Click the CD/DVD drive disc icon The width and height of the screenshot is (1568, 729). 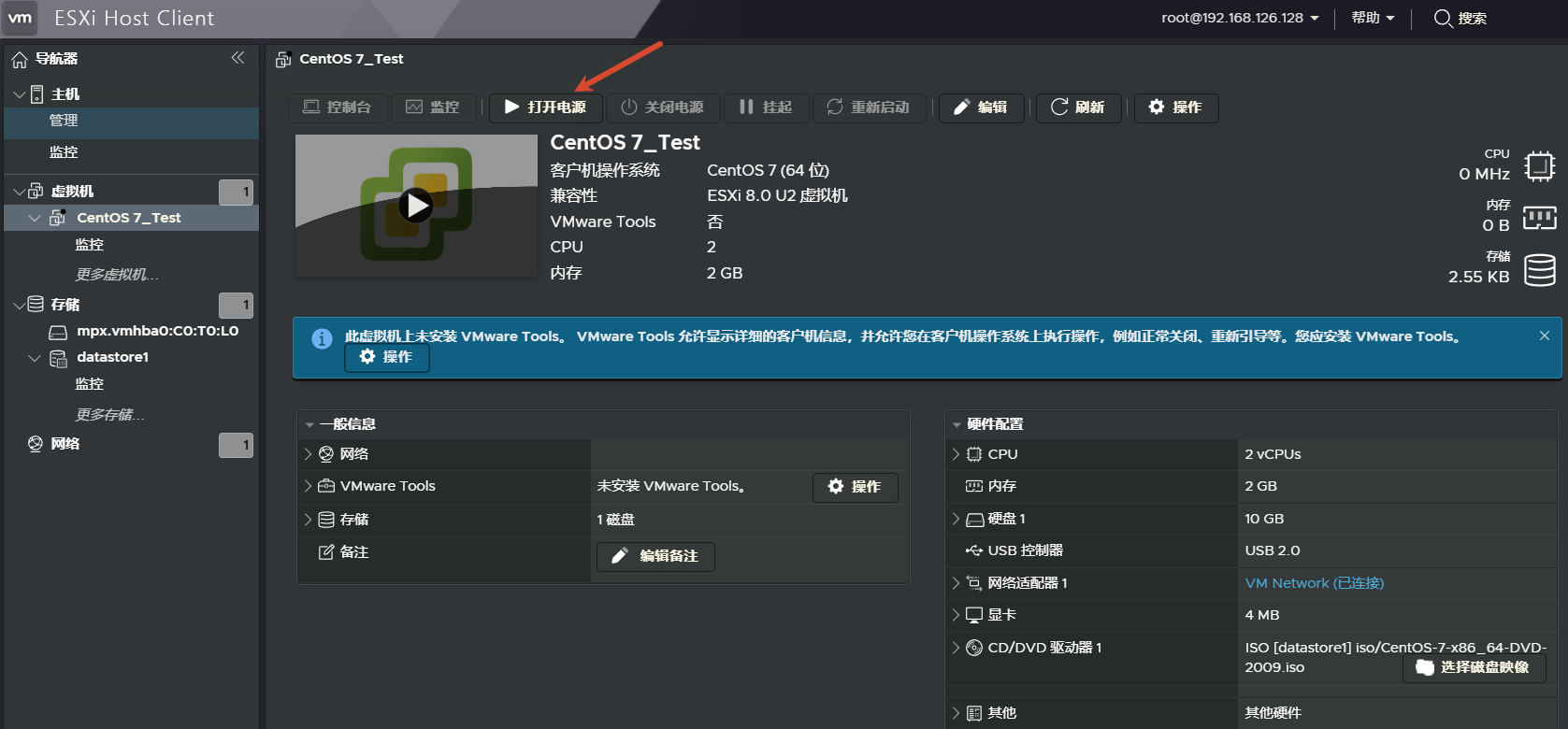[974, 648]
